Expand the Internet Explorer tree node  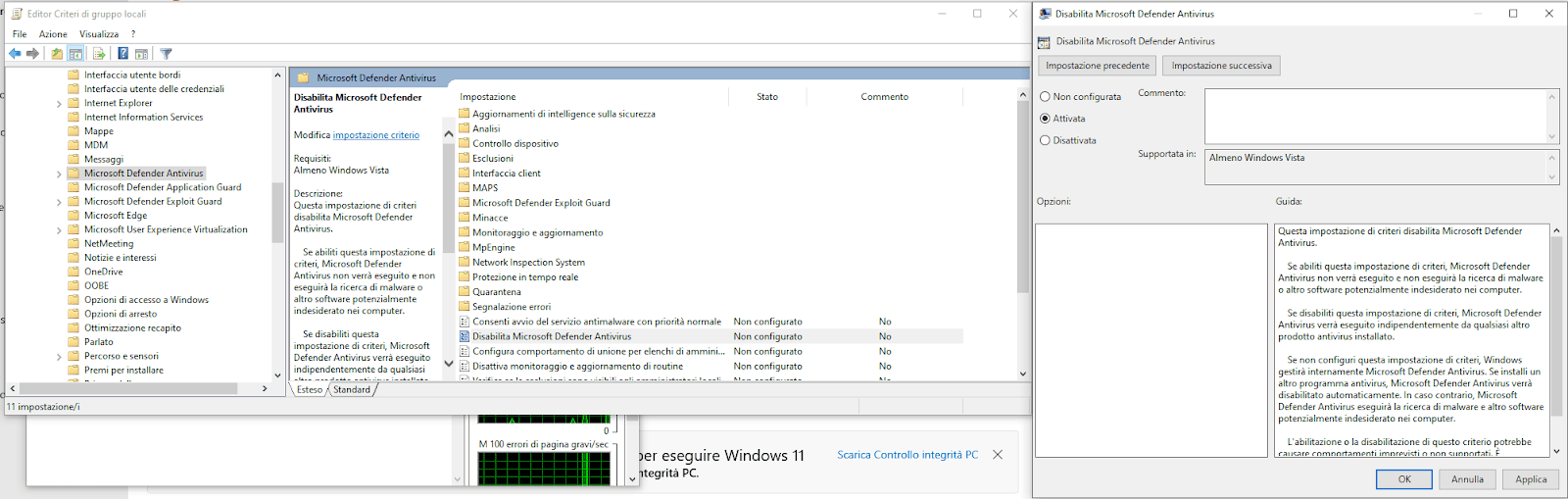click(x=59, y=104)
